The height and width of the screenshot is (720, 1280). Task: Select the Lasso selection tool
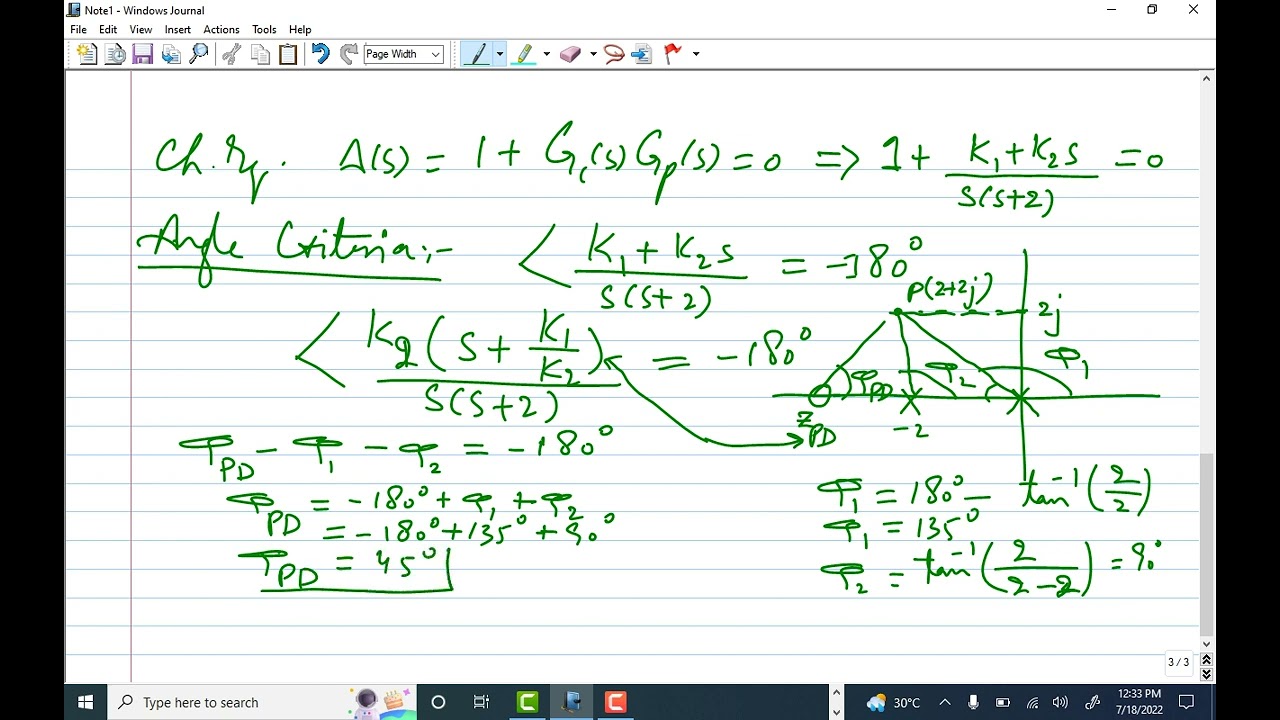(614, 54)
